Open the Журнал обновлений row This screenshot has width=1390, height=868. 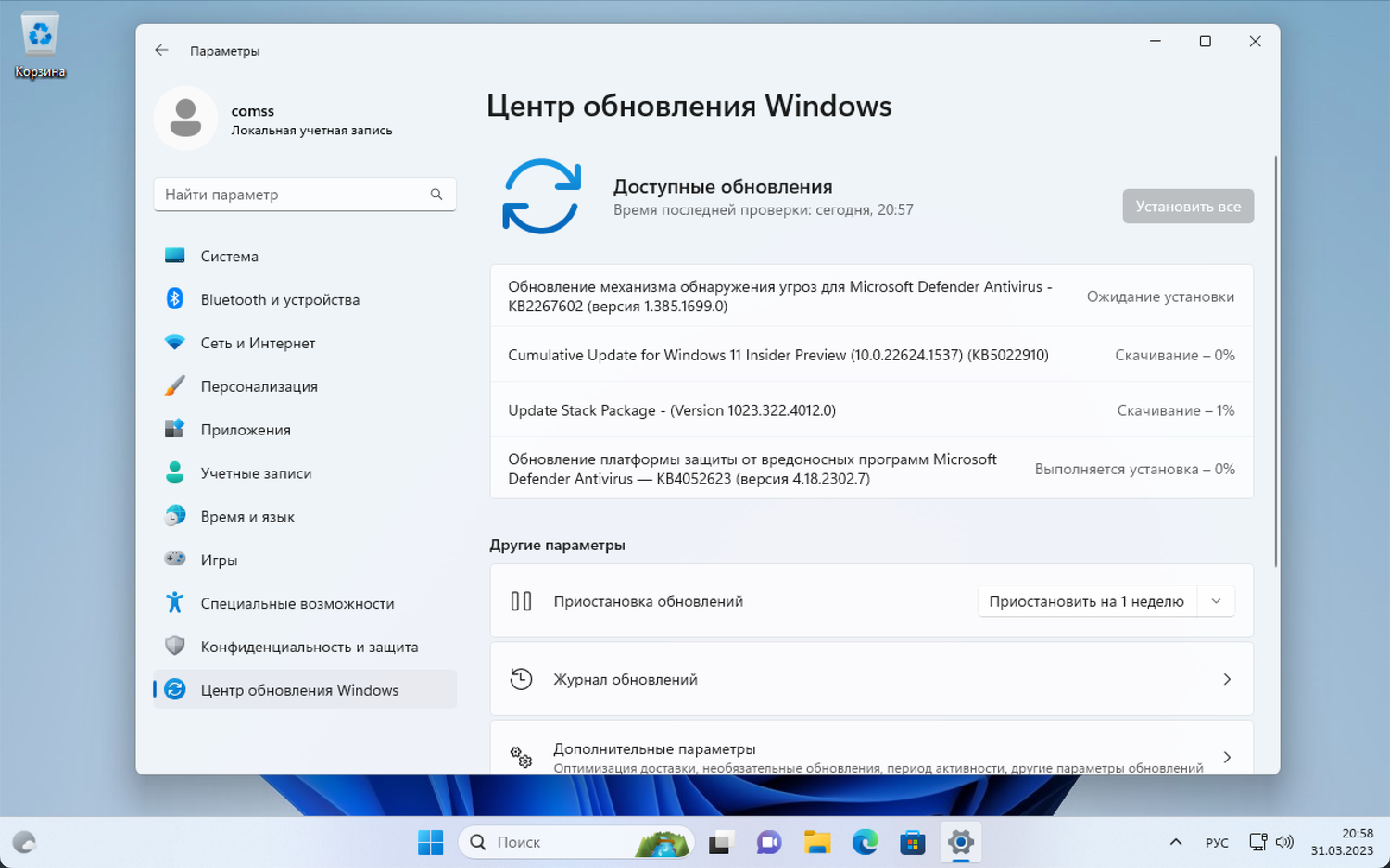coord(871,679)
